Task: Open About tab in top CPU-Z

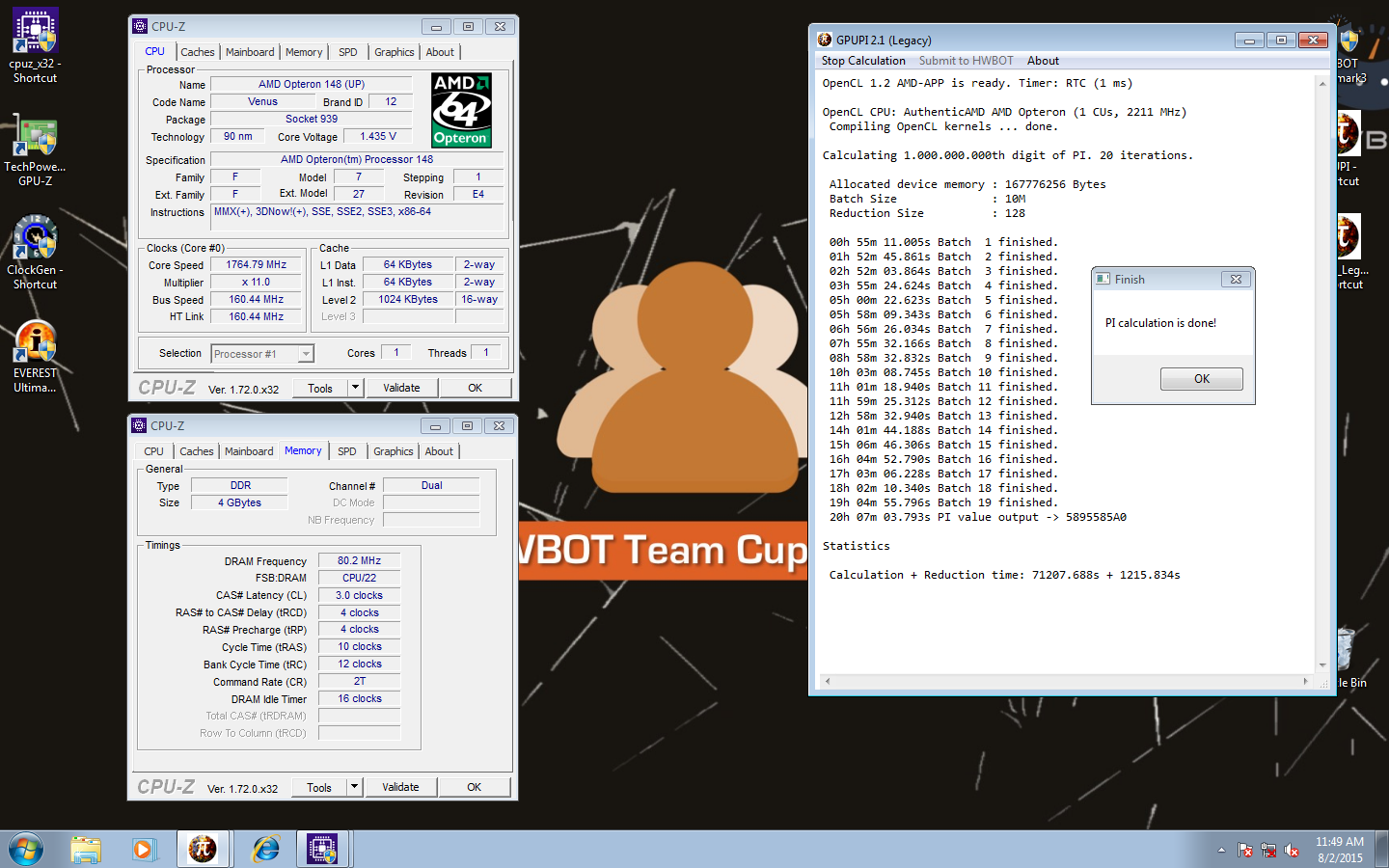Action: click(x=440, y=52)
